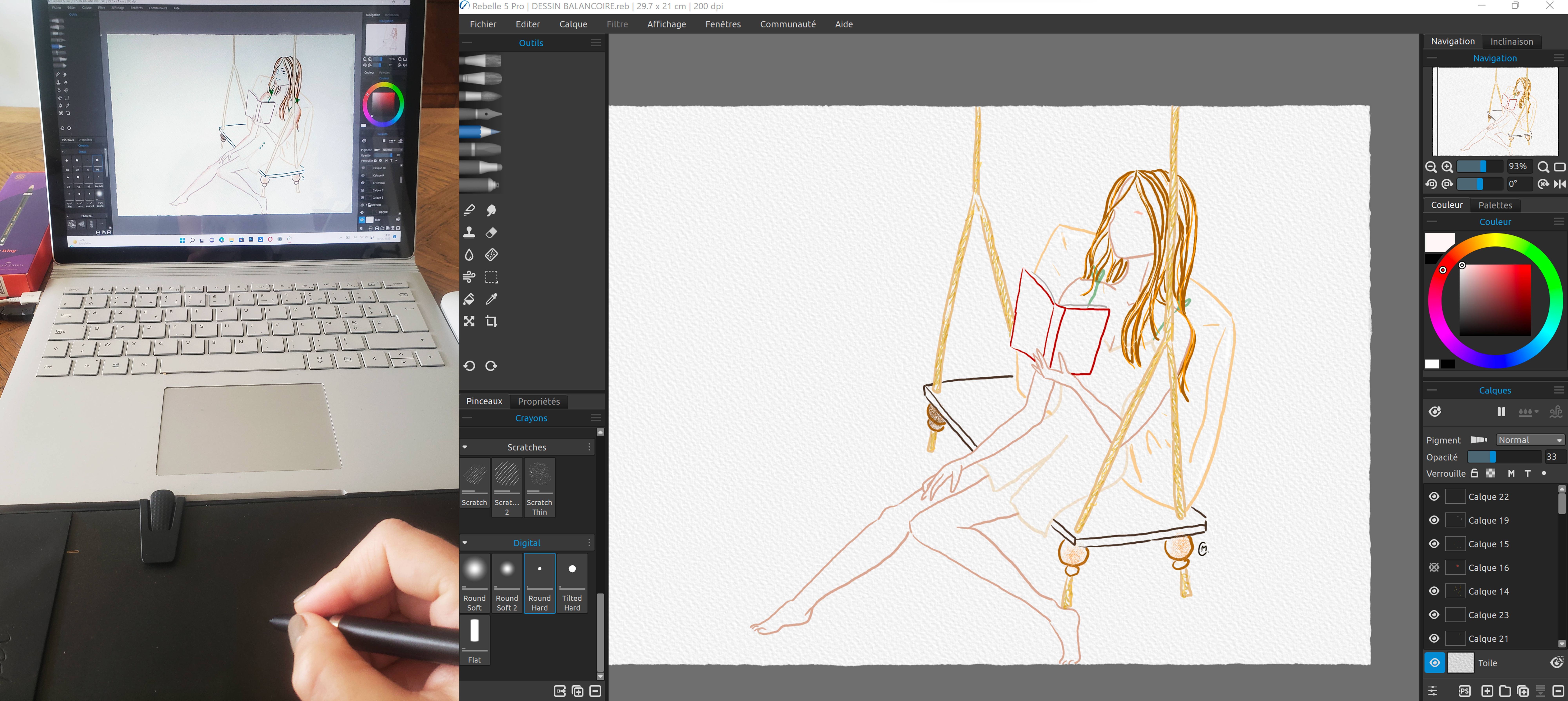Hide layer Calque 15

click(1434, 544)
